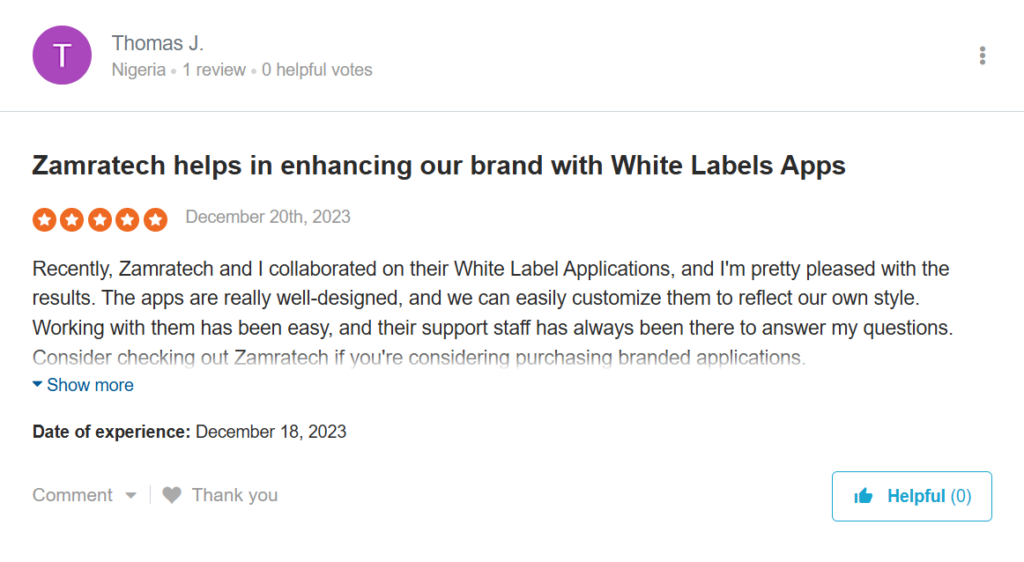Click the December 20th, 2023 review date
This screenshot has width=1024, height=562.
268,217
